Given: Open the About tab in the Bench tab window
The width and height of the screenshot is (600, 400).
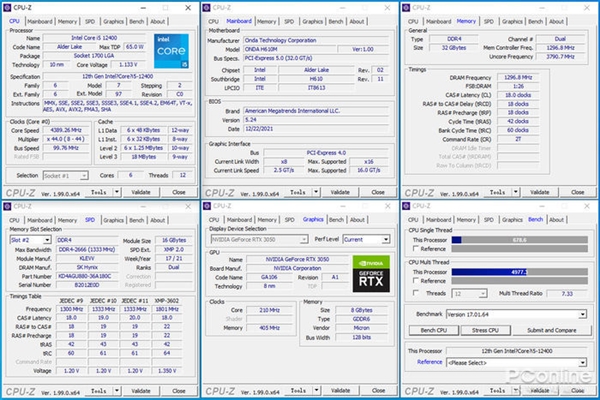Looking at the screenshot, I should [556, 220].
